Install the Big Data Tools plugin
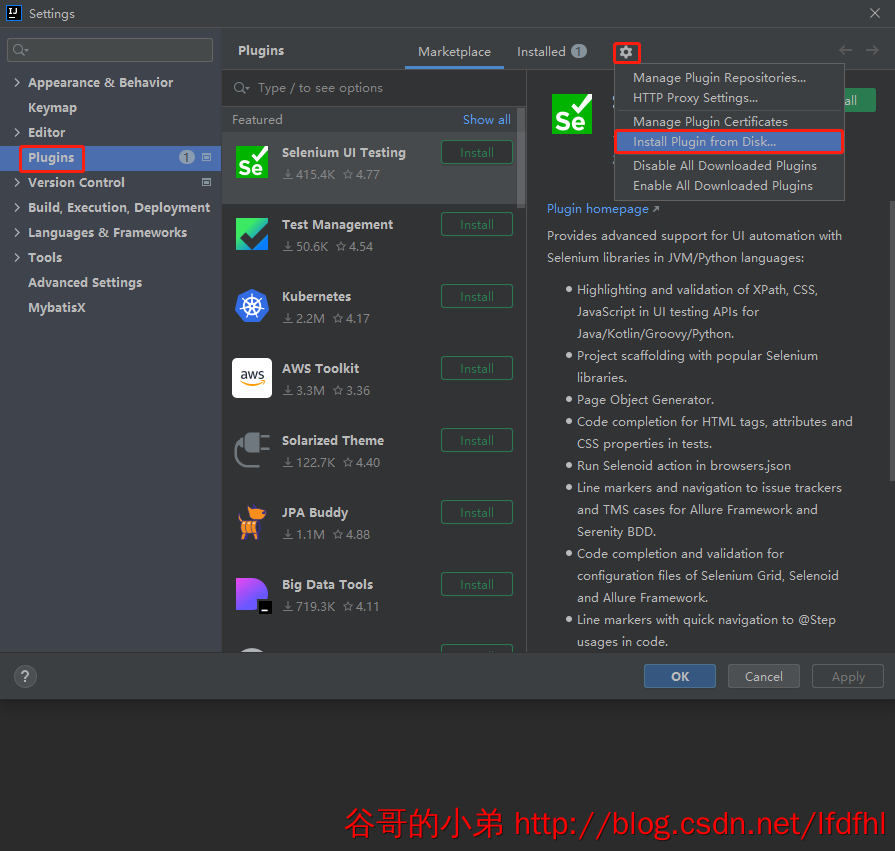The height and width of the screenshot is (851, 895). (x=477, y=584)
